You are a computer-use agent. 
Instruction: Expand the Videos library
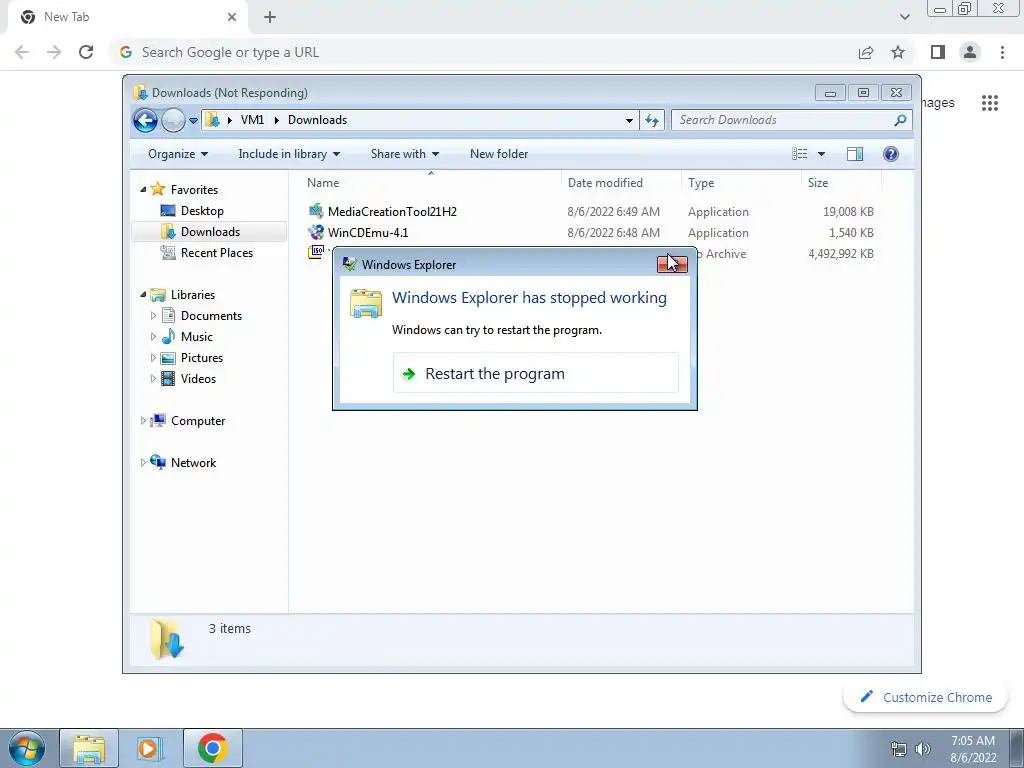(153, 378)
